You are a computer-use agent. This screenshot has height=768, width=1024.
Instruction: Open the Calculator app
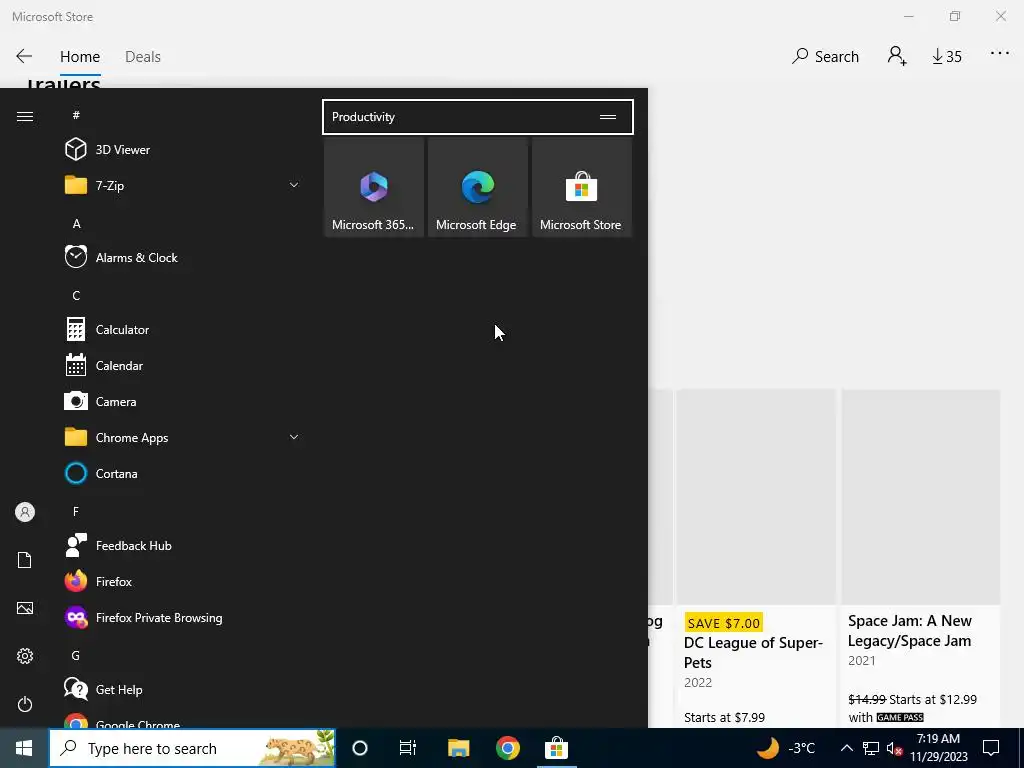tap(183, 329)
